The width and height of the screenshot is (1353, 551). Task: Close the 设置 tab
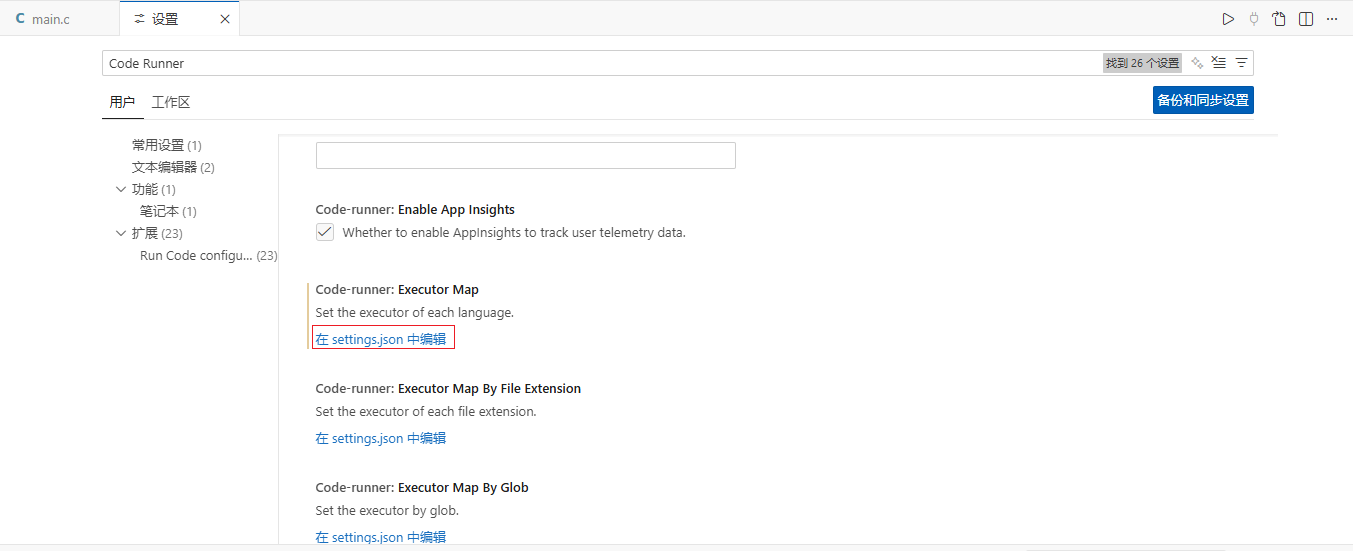click(x=224, y=19)
